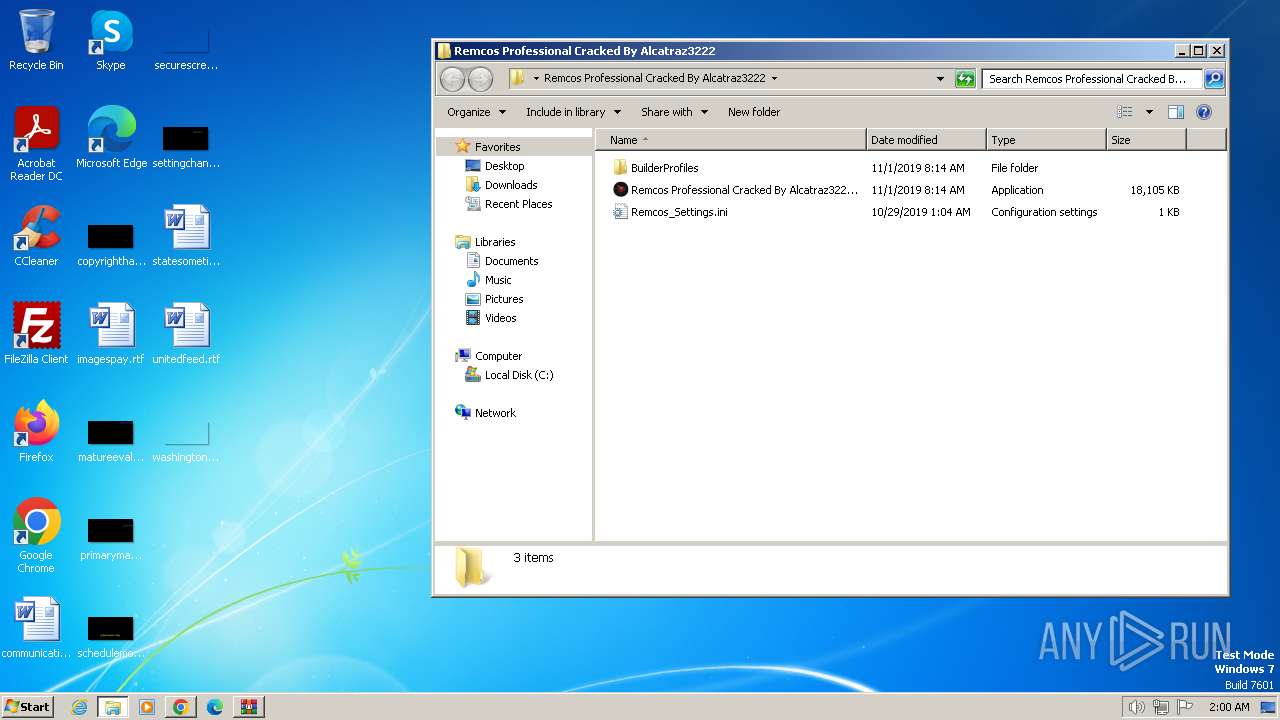Click the clock showing 2:00 AM
1280x720 pixels.
point(1229,707)
